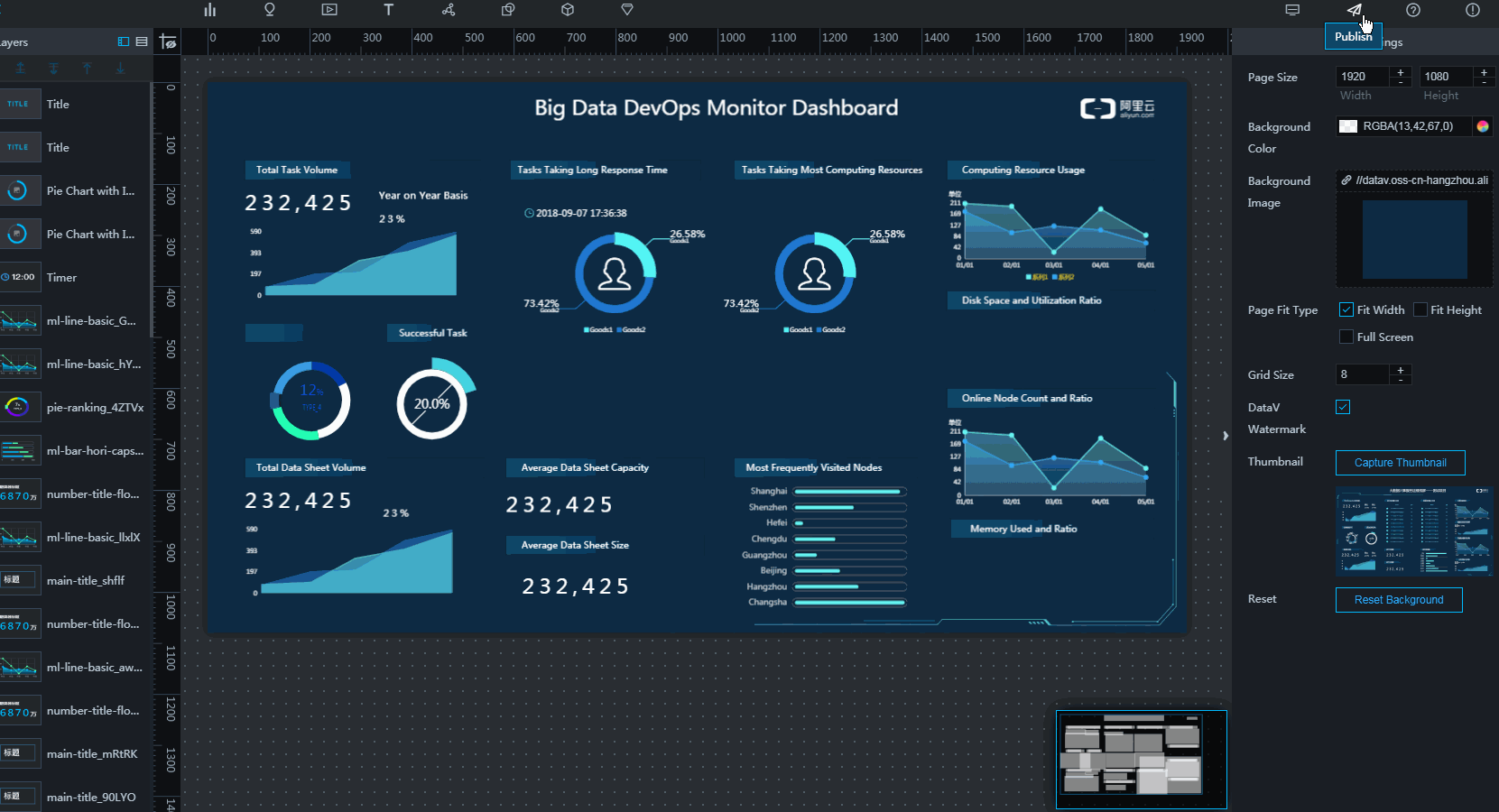Disable the DataV Watermark checkbox
This screenshot has height=812, width=1499.
click(x=1343, y=407)
